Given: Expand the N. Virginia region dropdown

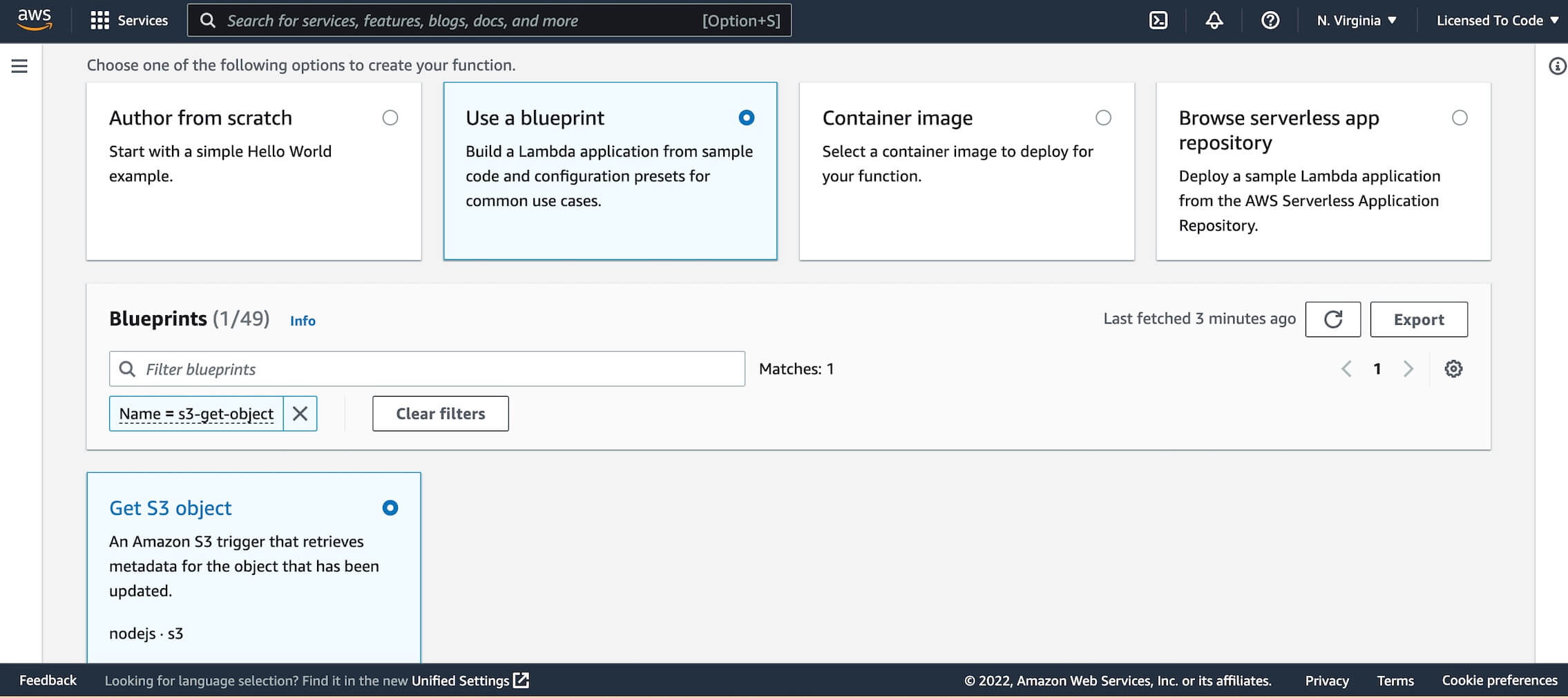Looking at the screenshot, I should coord(1356,21).
